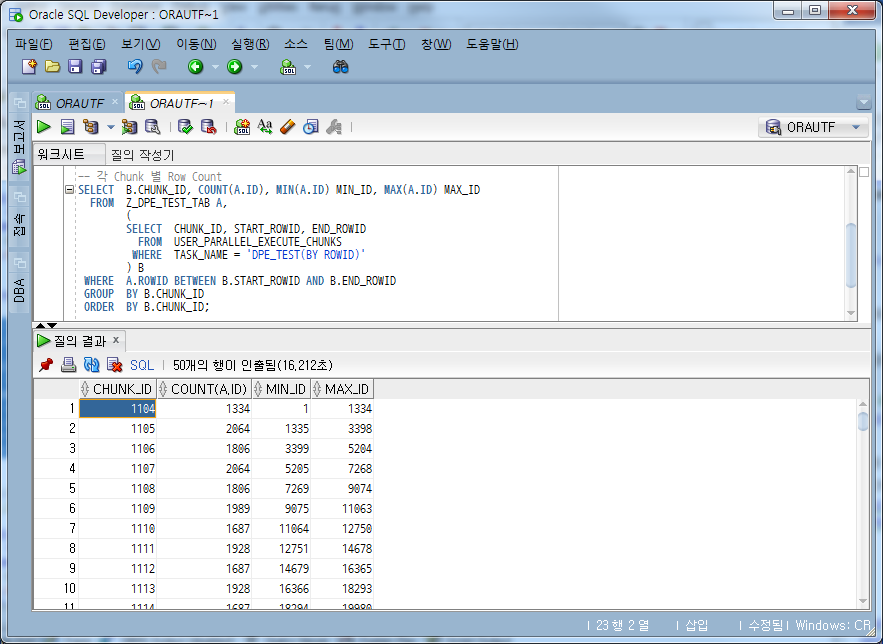Click the Run Script icon
The width and height of the screenshot is (883, 644).
coord(67,127)
